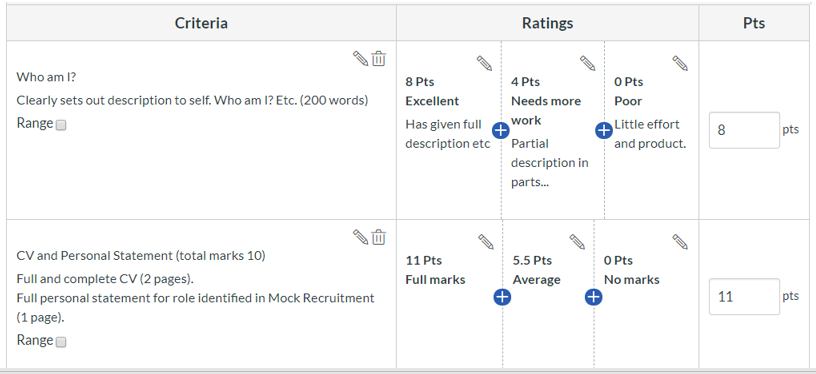Select the 'Who am I?' criterion title
Image resolution: width=816 pixels, height=374 pixels.
tap(46, 77)
